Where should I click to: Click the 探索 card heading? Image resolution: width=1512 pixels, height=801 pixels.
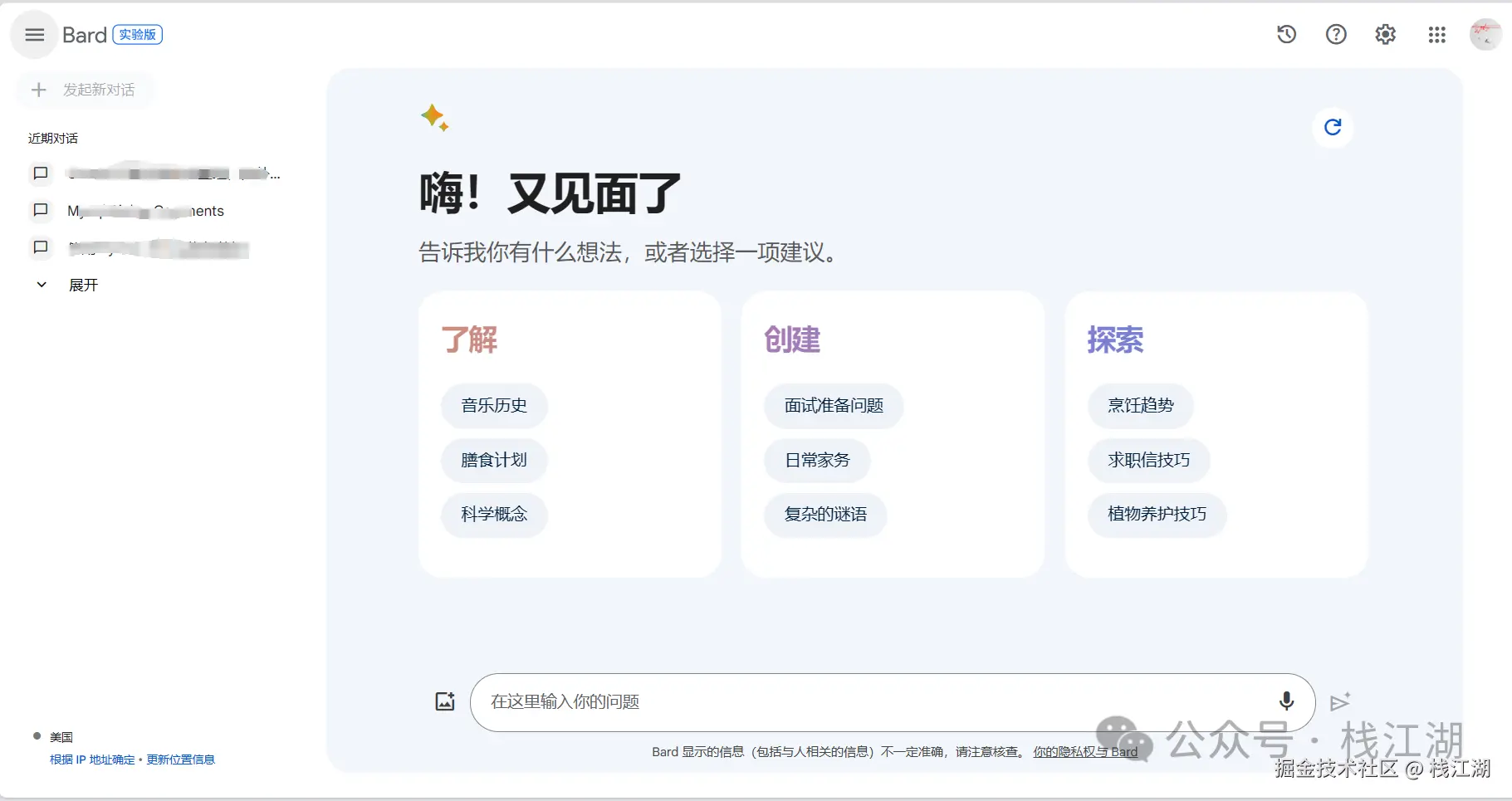coord(1115,339)
